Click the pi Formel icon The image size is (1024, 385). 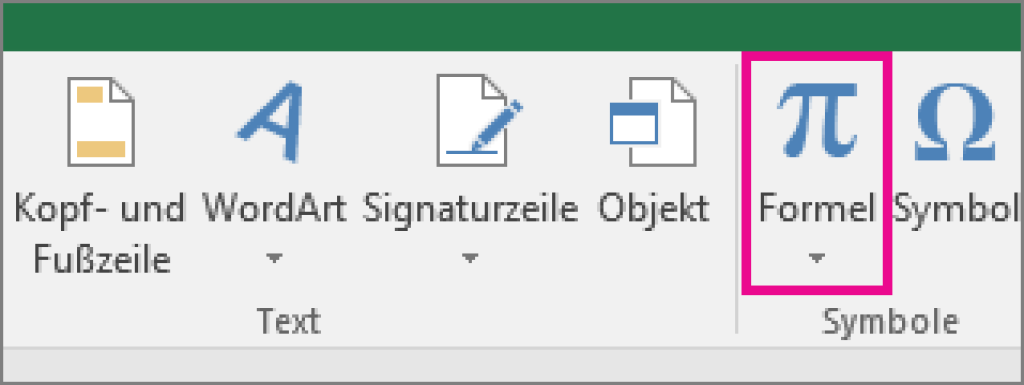tap(817, 120)
